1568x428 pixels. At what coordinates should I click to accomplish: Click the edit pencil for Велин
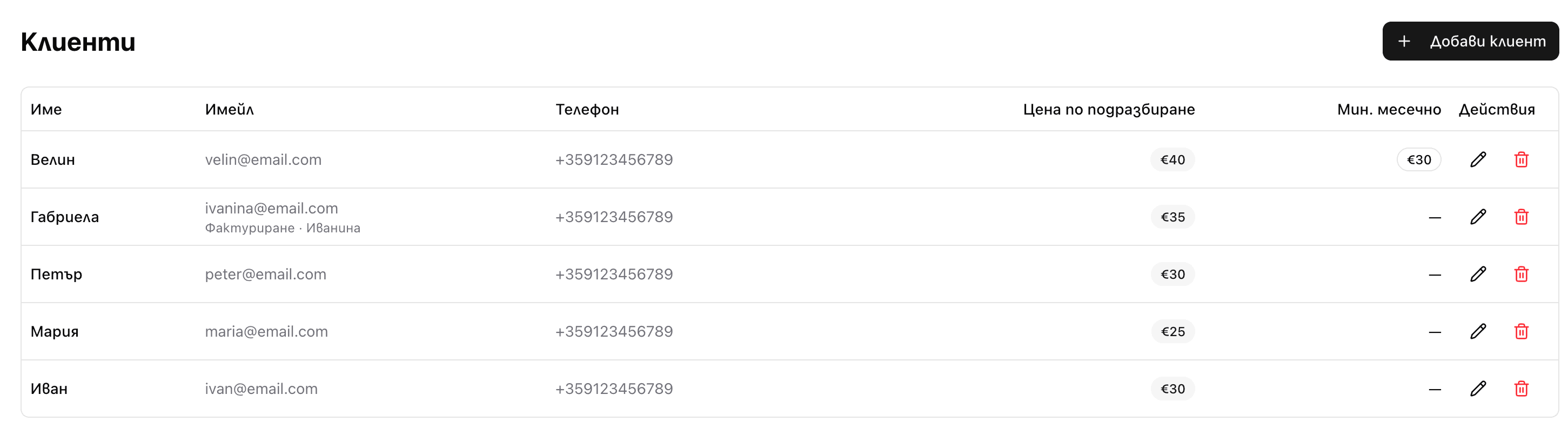click(x=1478, y=159)
